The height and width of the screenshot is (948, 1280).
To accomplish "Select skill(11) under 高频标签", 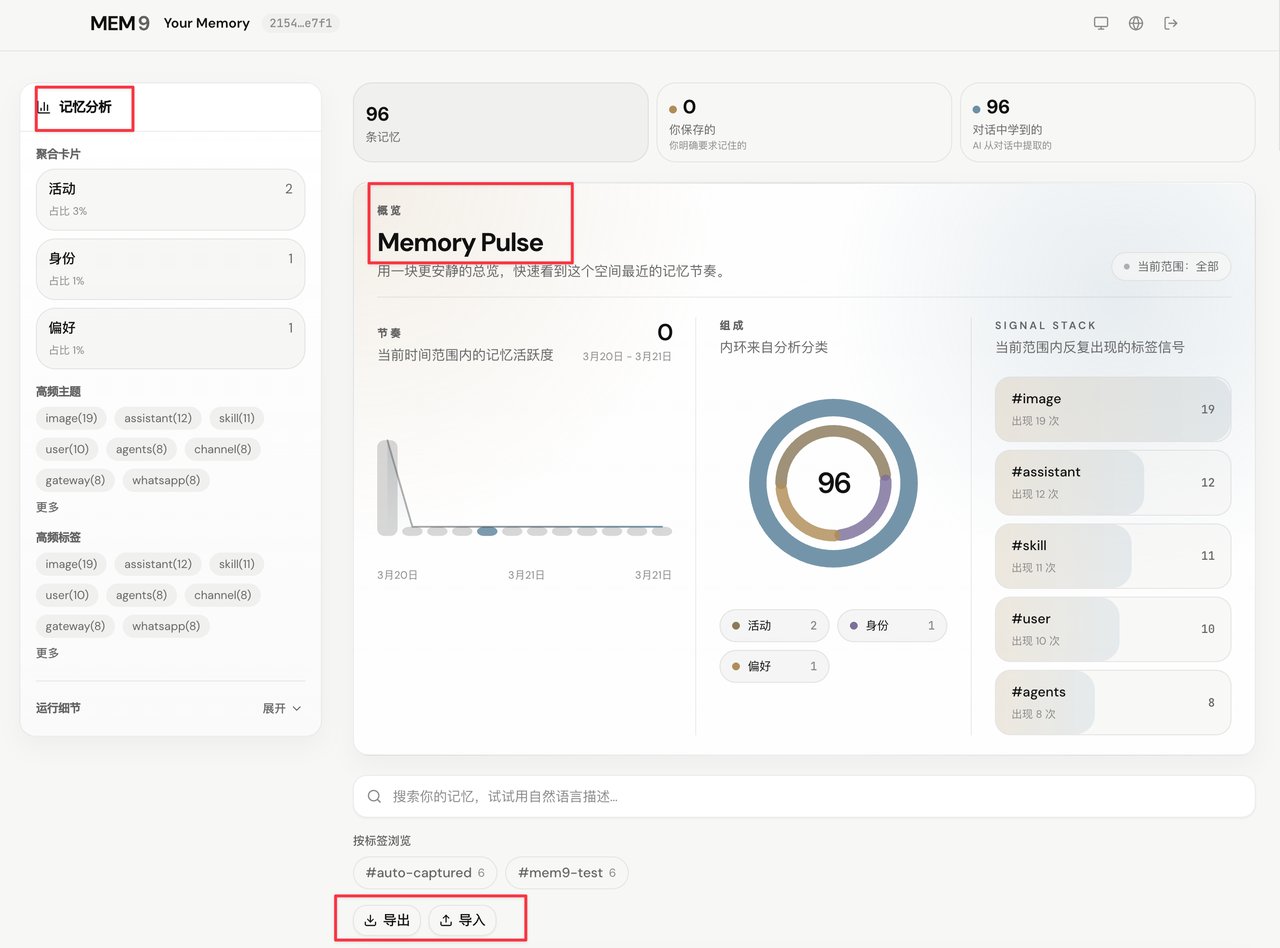I will pos(237,564).
